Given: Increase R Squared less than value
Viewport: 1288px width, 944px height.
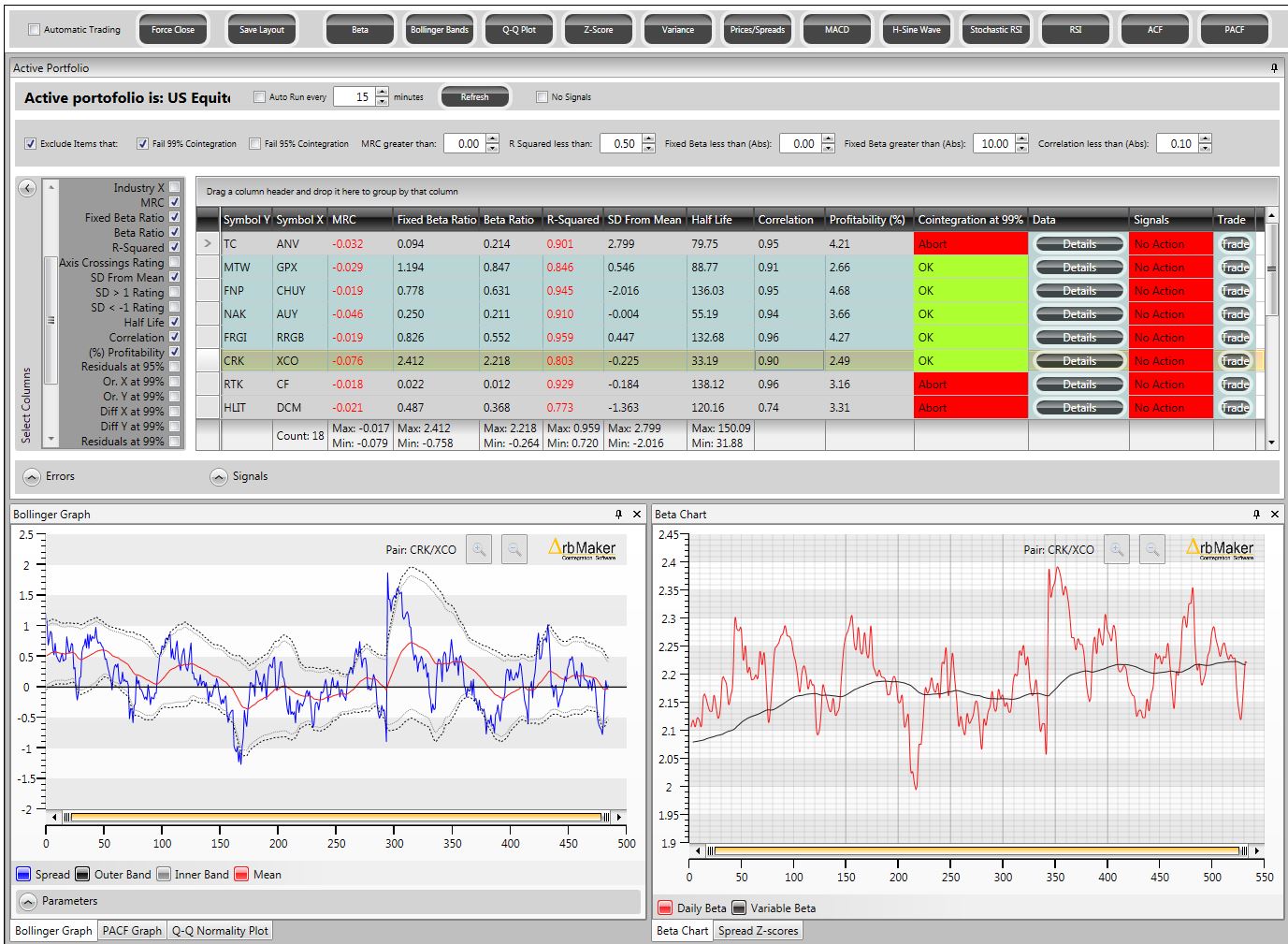Looking at the screenshot, I should pyautogui.click(x=649, y=138).
